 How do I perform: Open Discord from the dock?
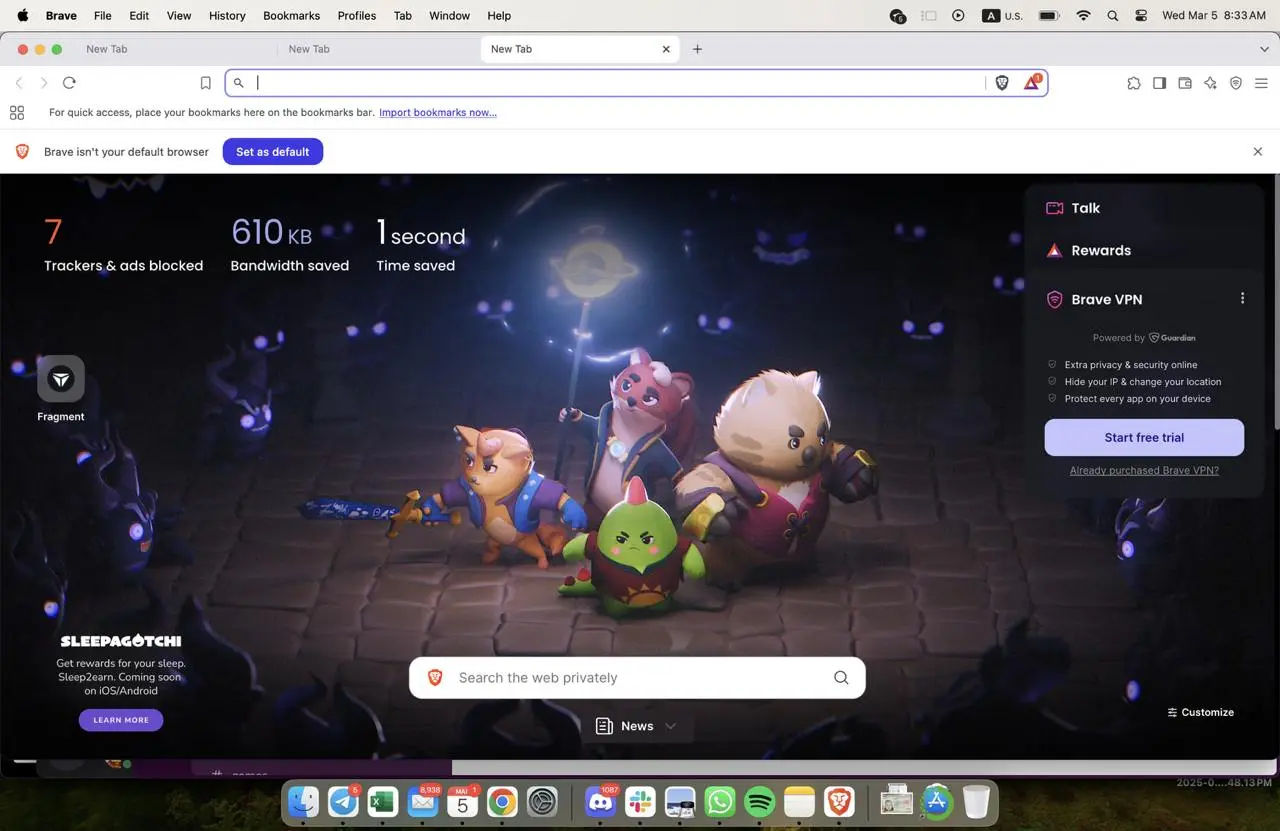click(600, 801)
